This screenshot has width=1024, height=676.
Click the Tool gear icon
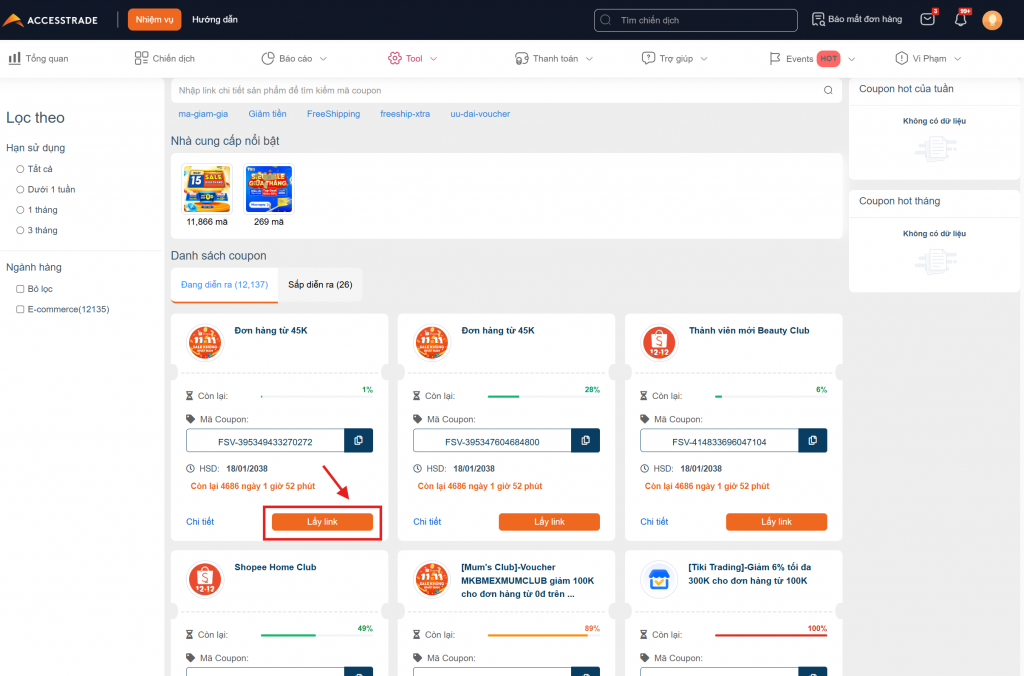click(x=394, y=58)
